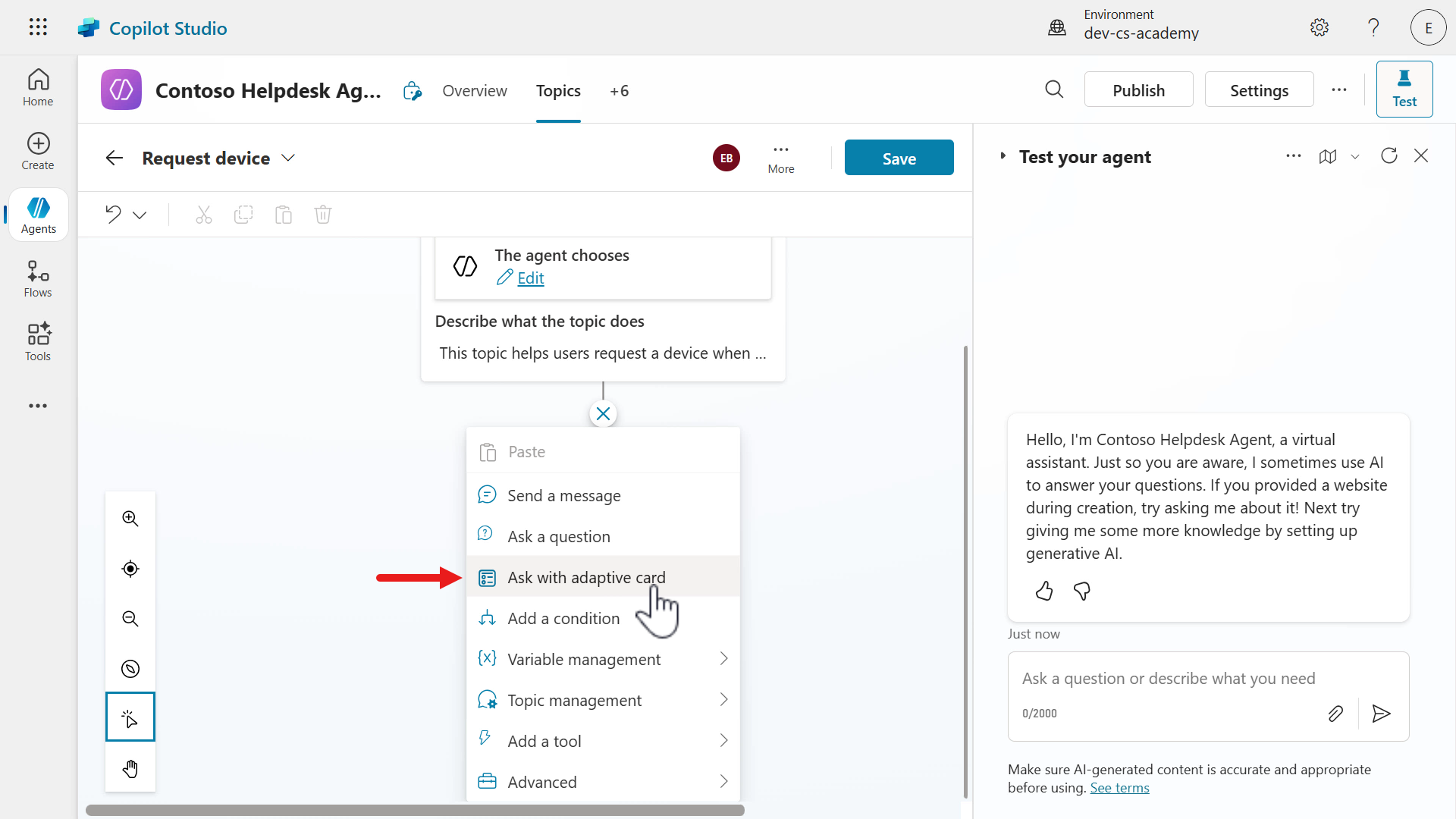Attach a file in the test chat
Viewport: 1456px width, 819px height.
[x=1335, y=713]
